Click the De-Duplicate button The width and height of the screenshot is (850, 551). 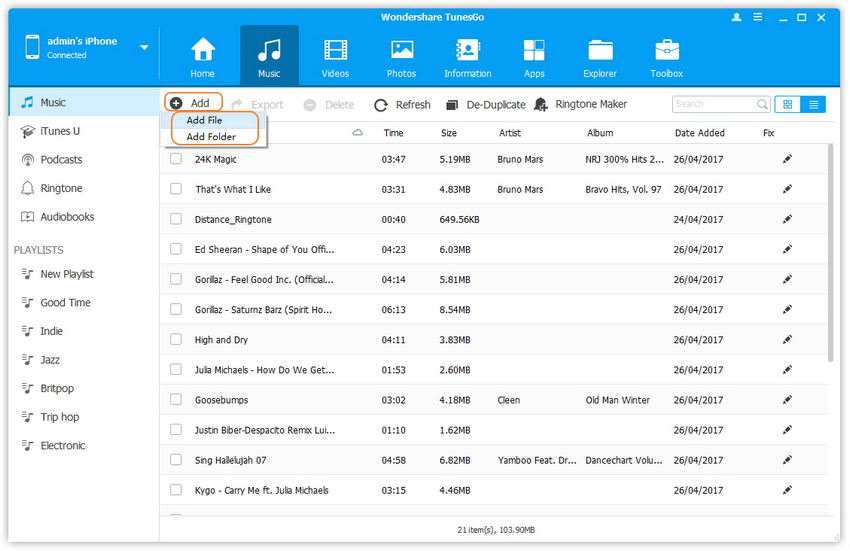(486, 104)
